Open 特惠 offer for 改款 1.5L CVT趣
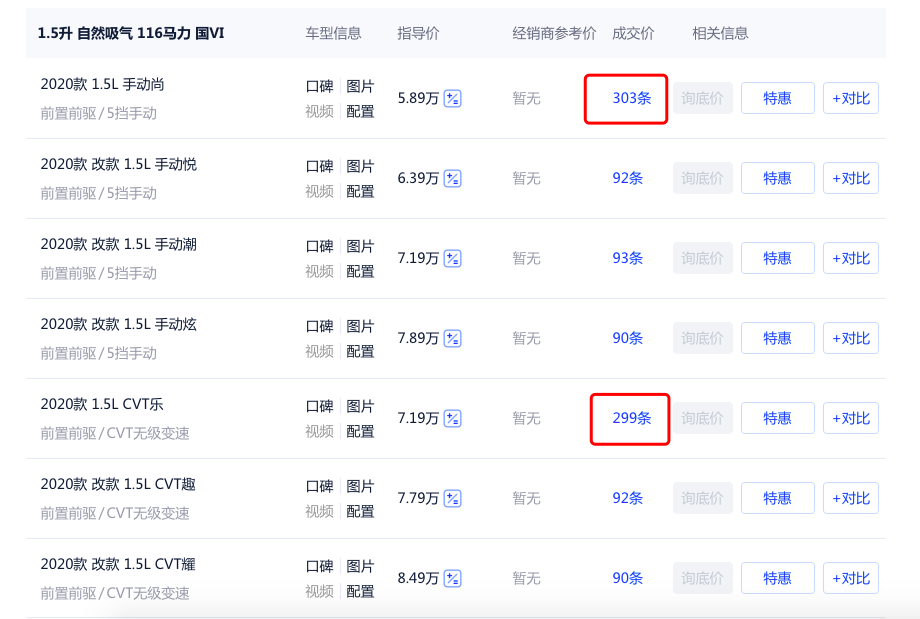 [x=777, y=498]
